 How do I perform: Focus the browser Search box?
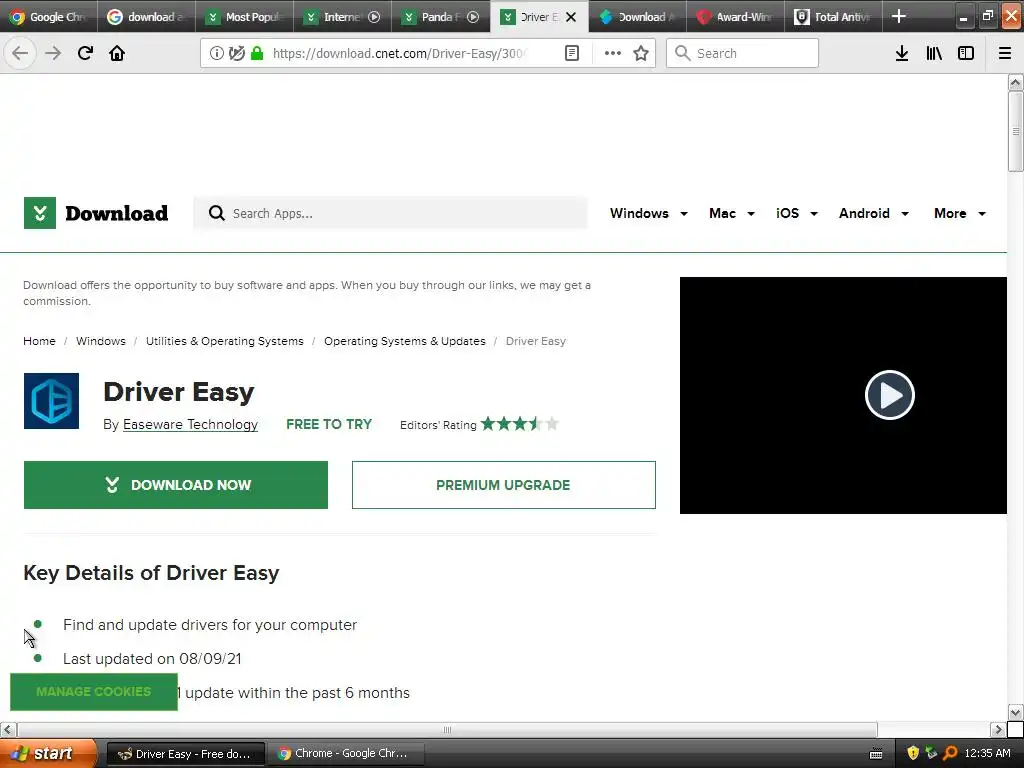[742, 53]
